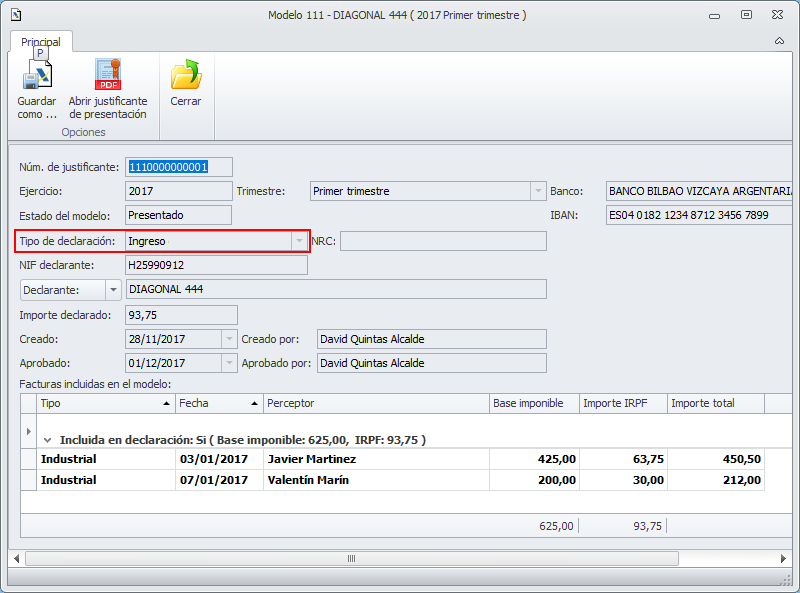Click the Perceptor column header
The width and height of the screenshot is (800, 593).
point(376,403)
